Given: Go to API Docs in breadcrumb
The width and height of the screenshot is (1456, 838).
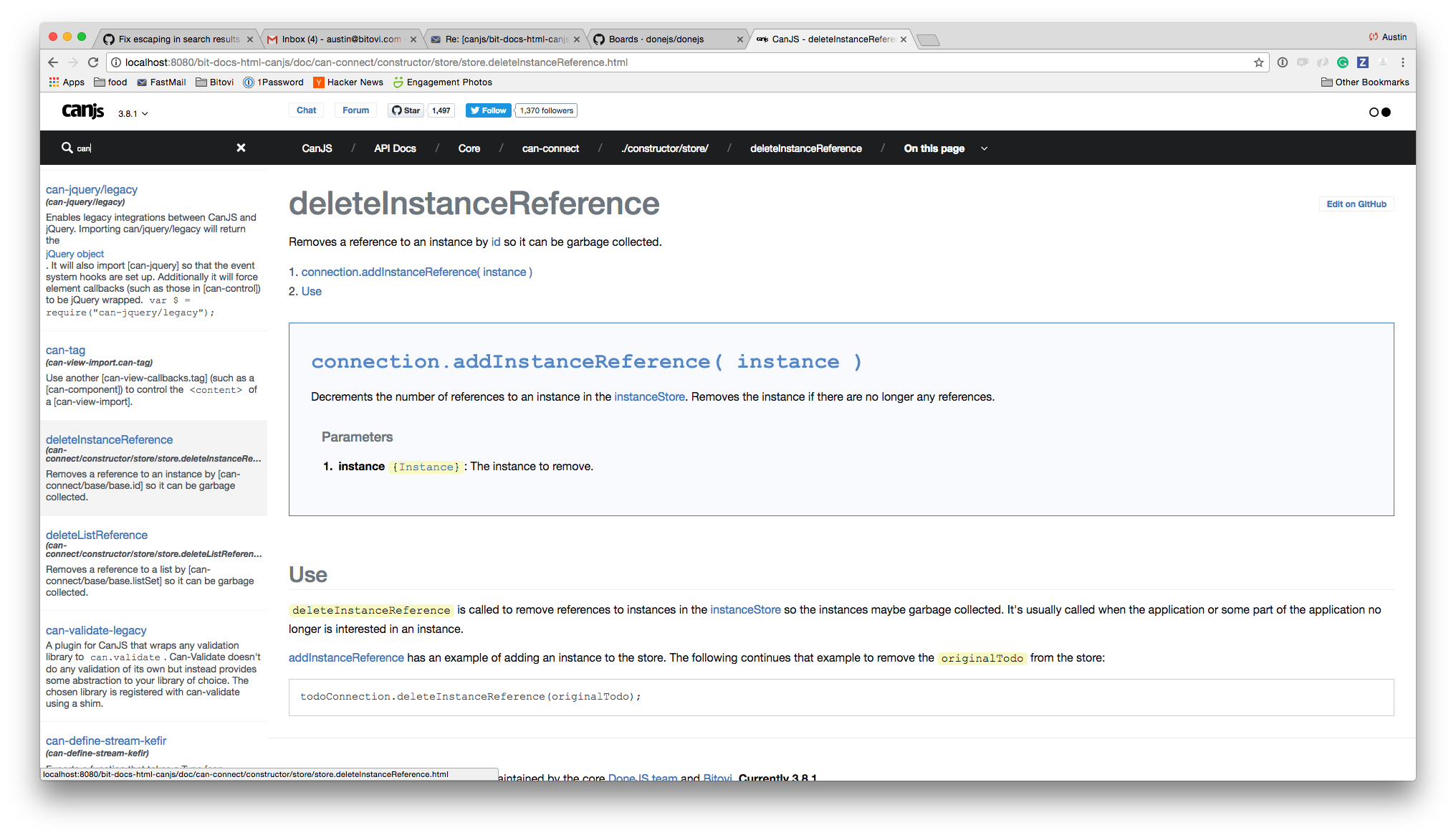Looking at the screenshot, I should [395, 148].
